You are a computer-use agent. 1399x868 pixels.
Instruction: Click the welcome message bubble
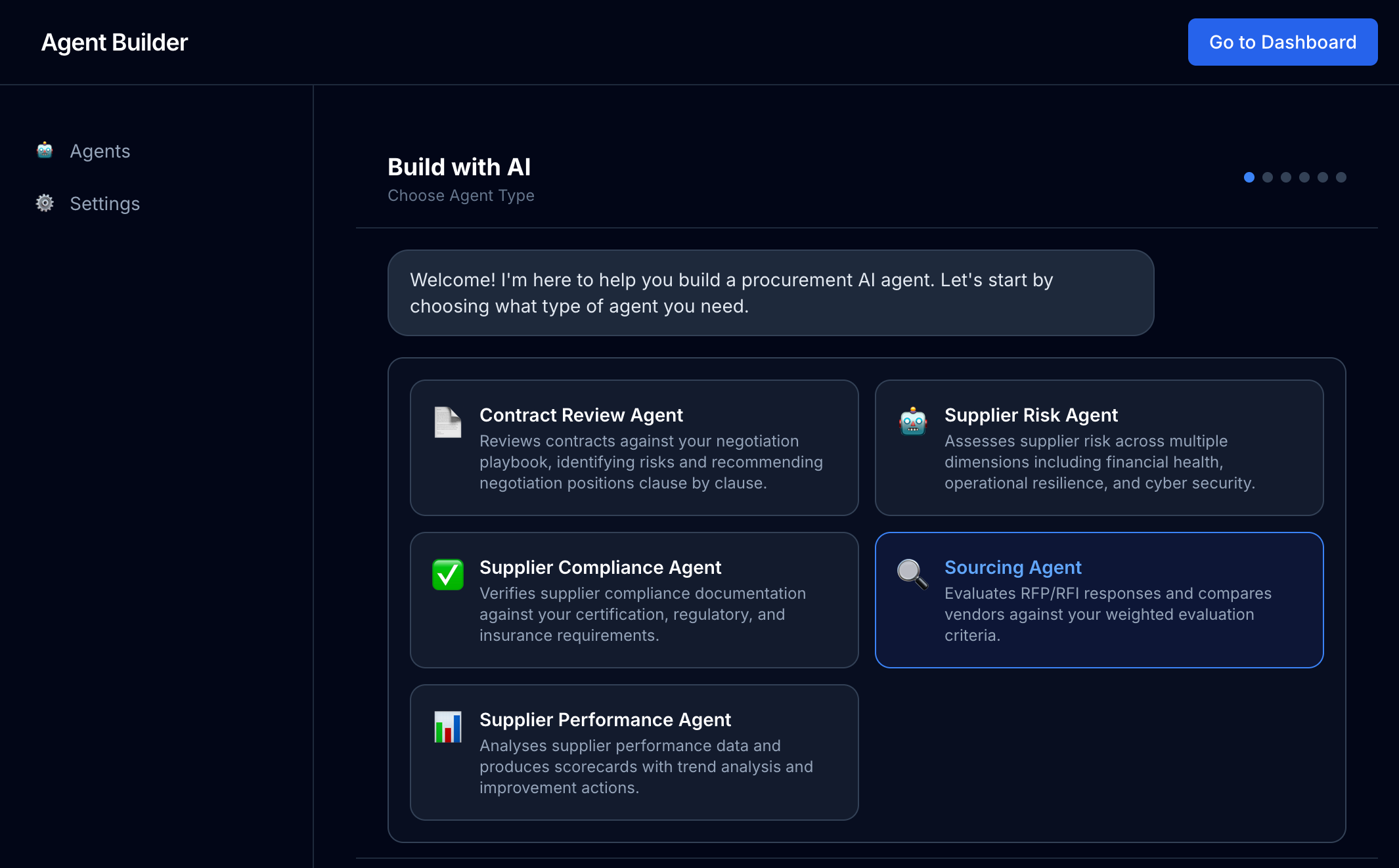(x=770, y=293)
